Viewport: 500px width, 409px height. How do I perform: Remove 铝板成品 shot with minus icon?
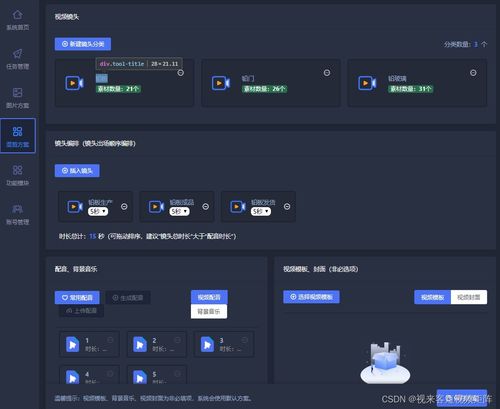[206, 207]
